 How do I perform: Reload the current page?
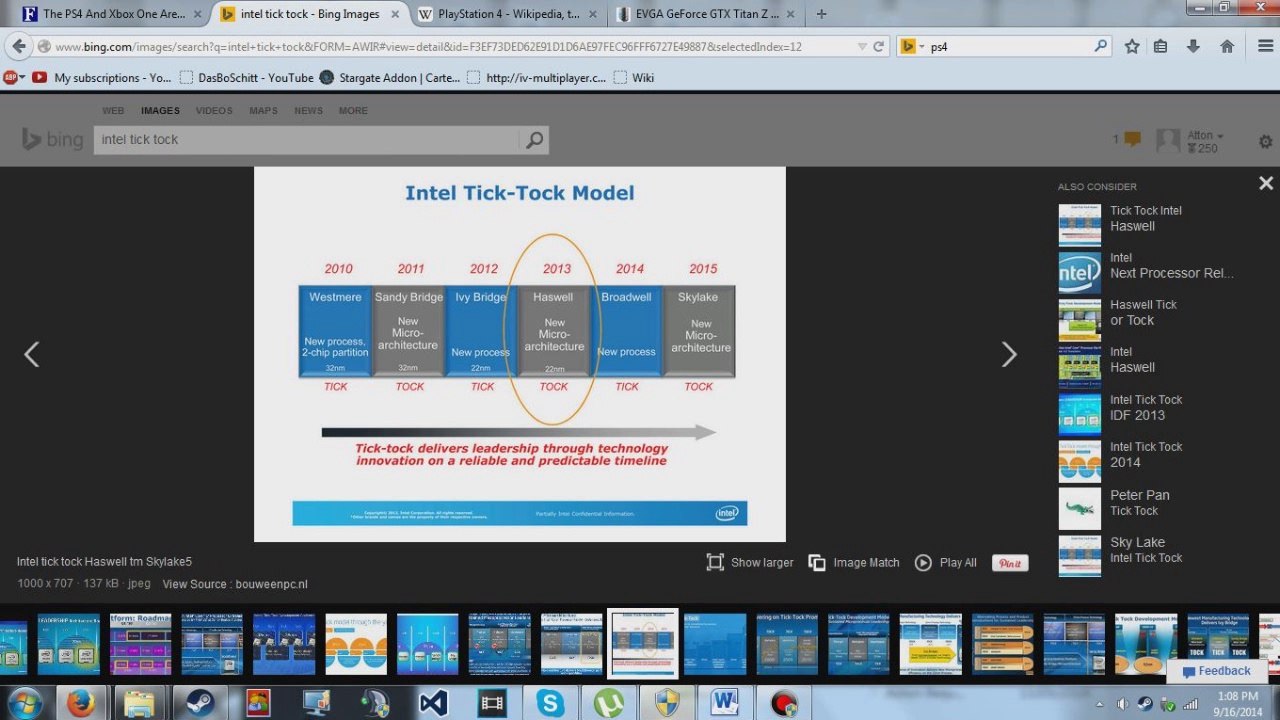pos(879,46)
